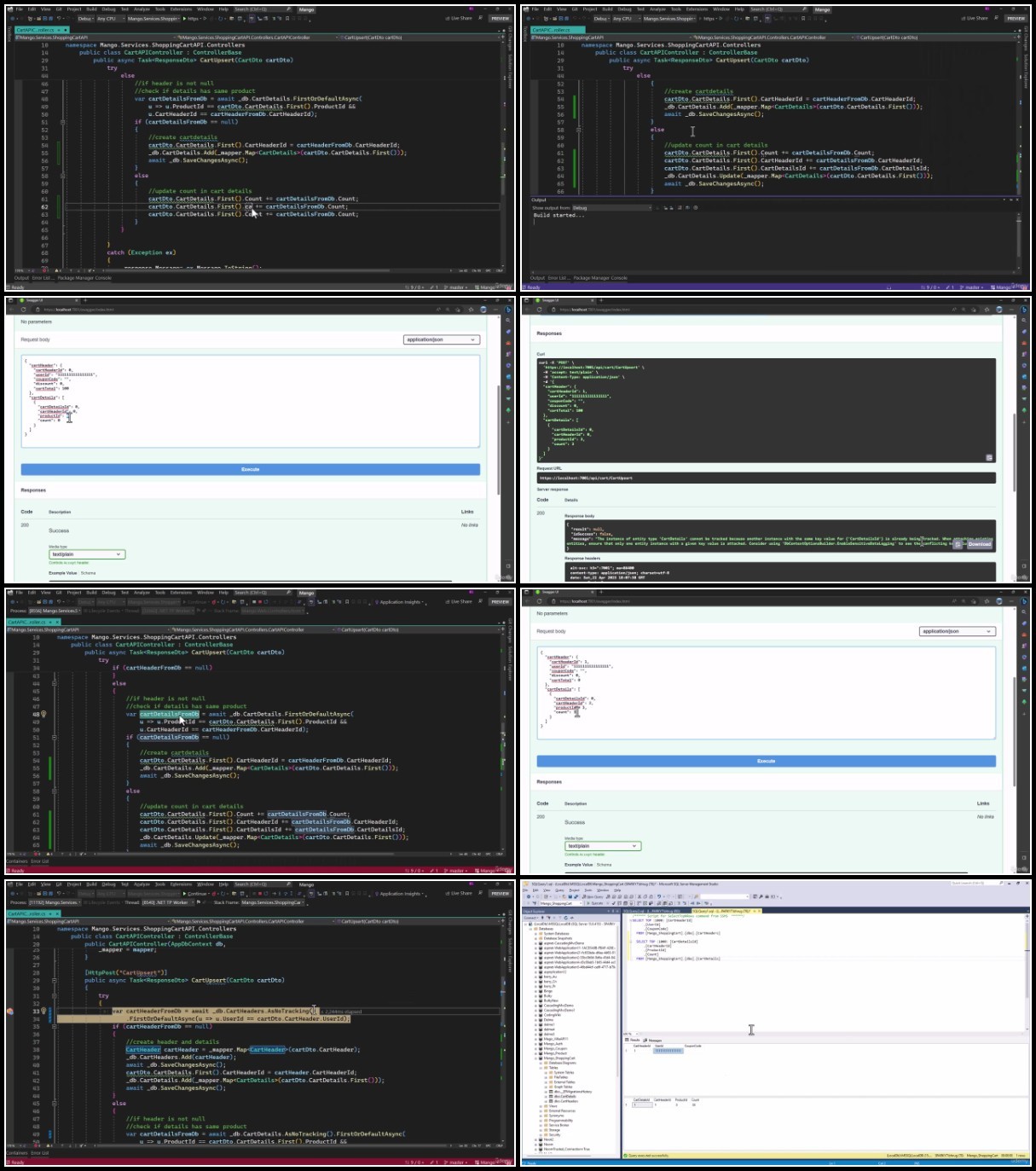This screenshot has width=1036, height=1171.
Task: Click the highlighted UserId cell in SSMS results
Action: click(668, 1051)
